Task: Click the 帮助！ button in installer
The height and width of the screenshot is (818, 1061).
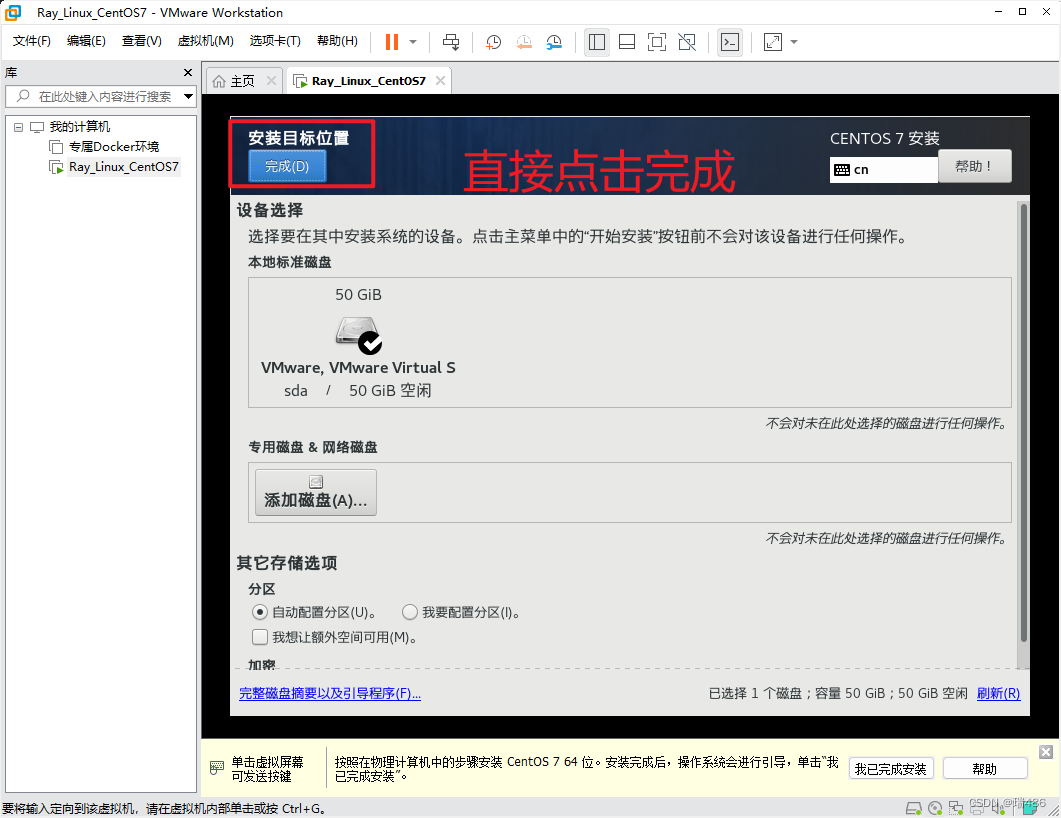Action: (975, 166)
